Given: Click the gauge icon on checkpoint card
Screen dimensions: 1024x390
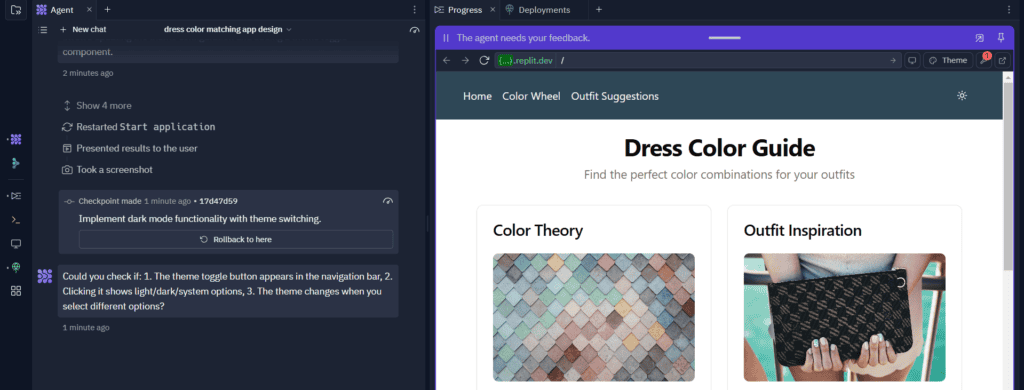Looking at the screenshot, I should (388, 201).
